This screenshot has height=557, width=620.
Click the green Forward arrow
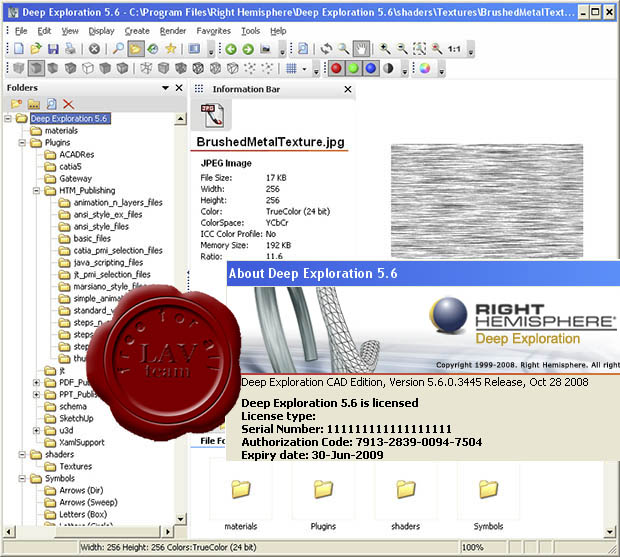click(x=248, y=49)
